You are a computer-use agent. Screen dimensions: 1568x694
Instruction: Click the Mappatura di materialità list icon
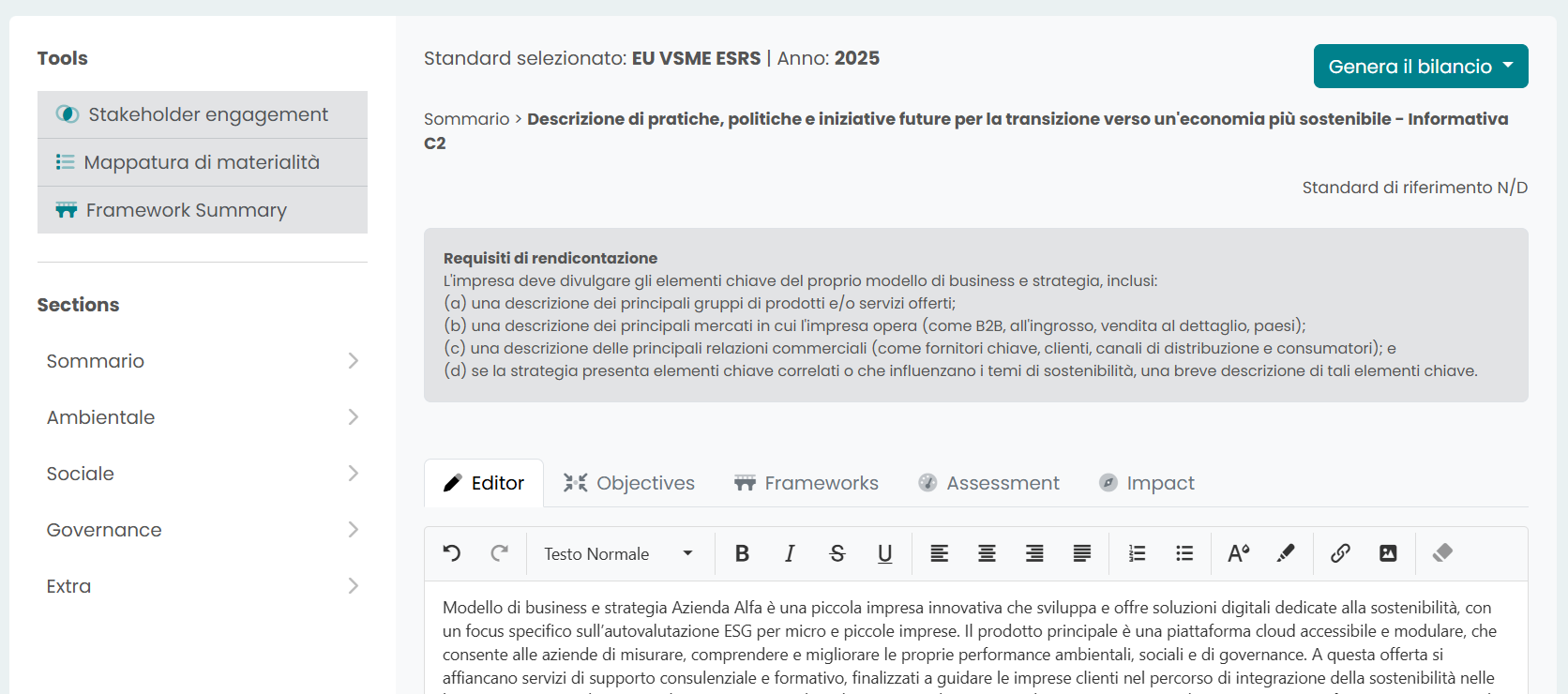pos(65,162)
